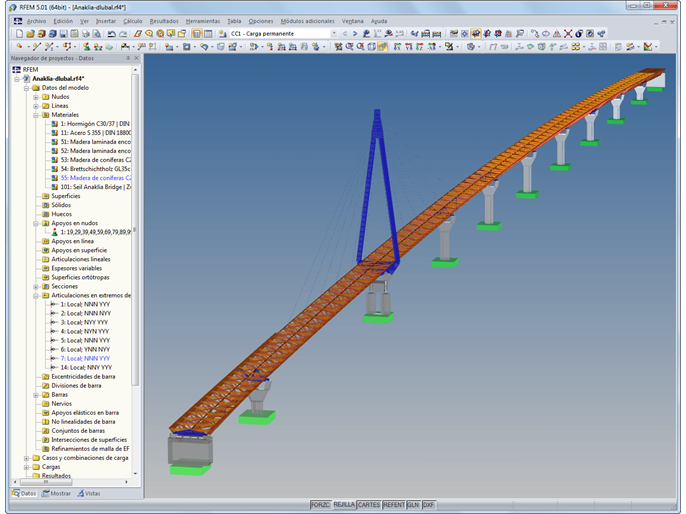The image size is (686, 514).
Task: Toggle REJILLA in the status bar
Action: pyautogui.click(x=344, y=505)
